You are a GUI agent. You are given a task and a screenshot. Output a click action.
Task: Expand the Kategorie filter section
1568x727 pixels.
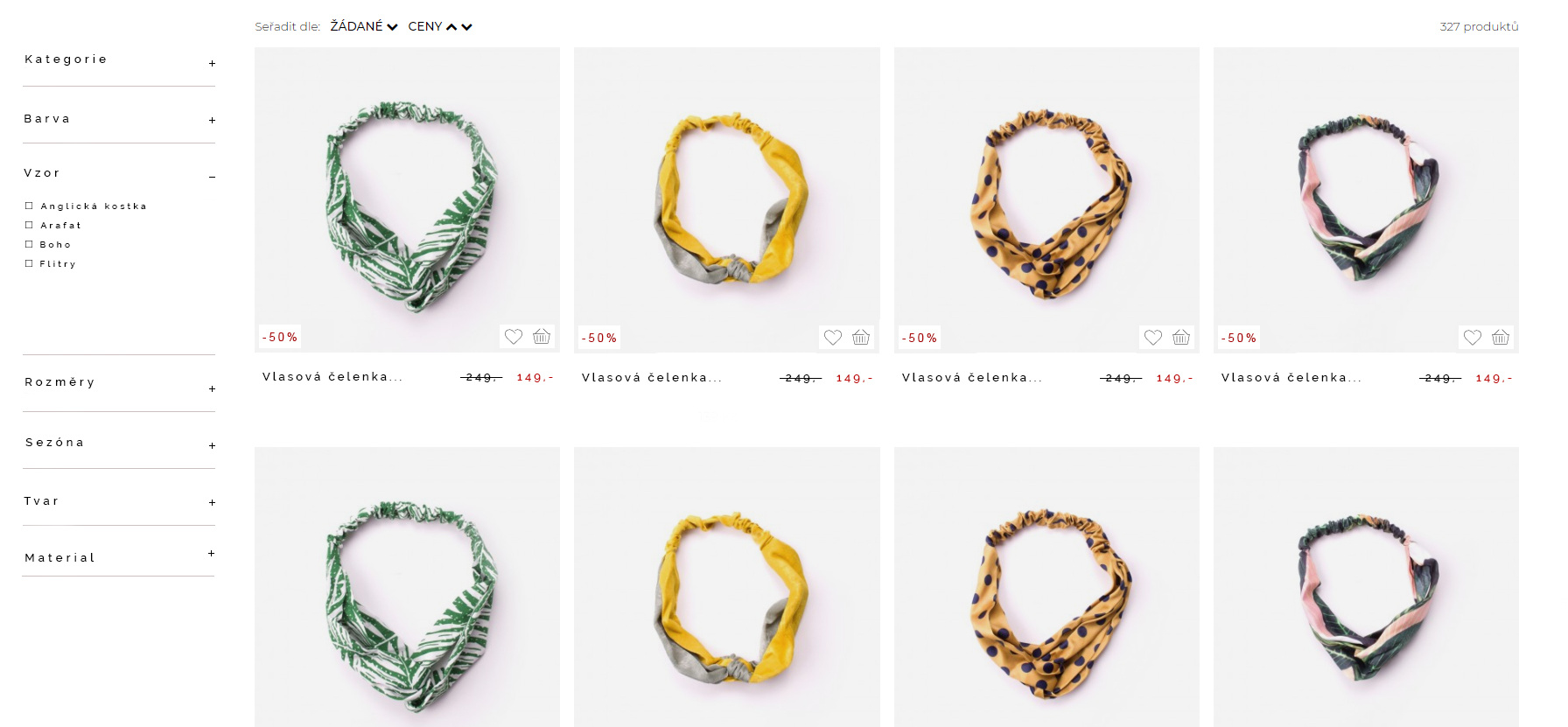212,63
